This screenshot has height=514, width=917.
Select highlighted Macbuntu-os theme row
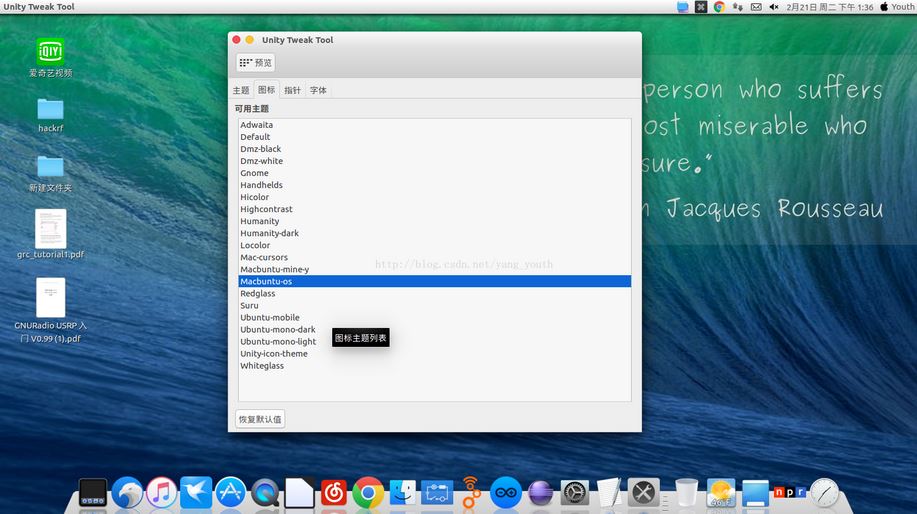click(435, 281)
